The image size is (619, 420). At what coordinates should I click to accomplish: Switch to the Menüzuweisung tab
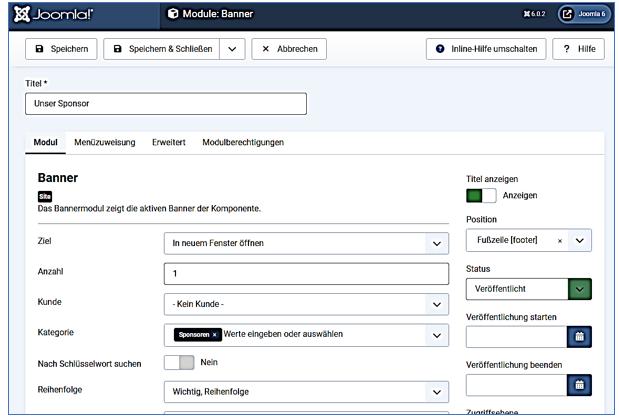coord(105,143)
